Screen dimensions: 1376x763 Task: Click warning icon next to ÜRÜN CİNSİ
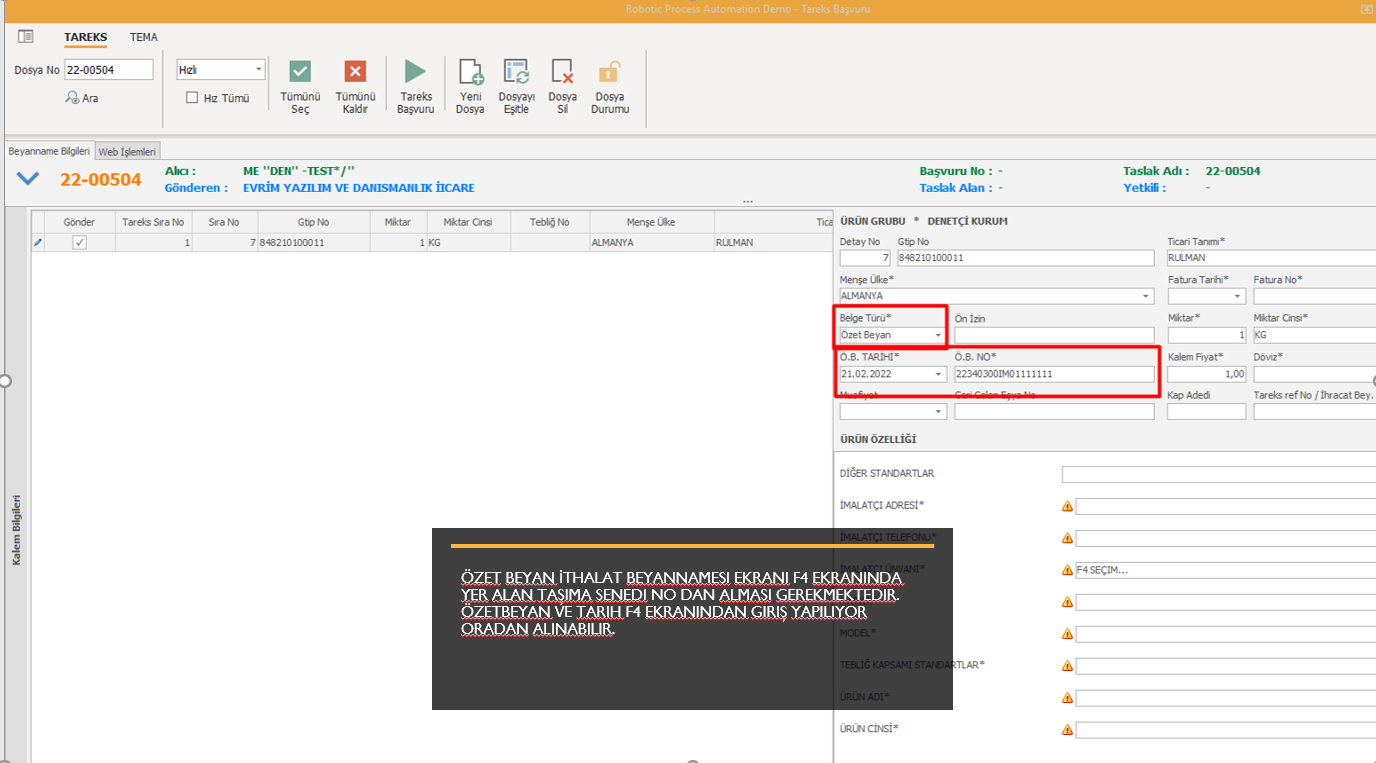click(x=1067, y=730)
